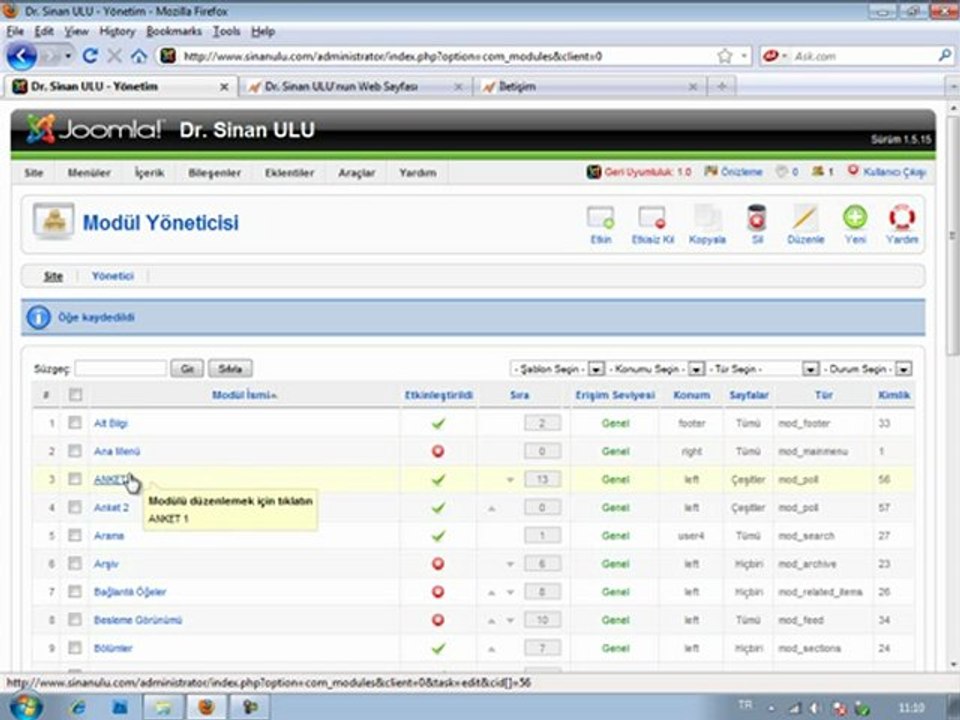Screen dimensions: 960x720
Task: Check the Alt Bilgi row checkbox
Action: (75, 422)
